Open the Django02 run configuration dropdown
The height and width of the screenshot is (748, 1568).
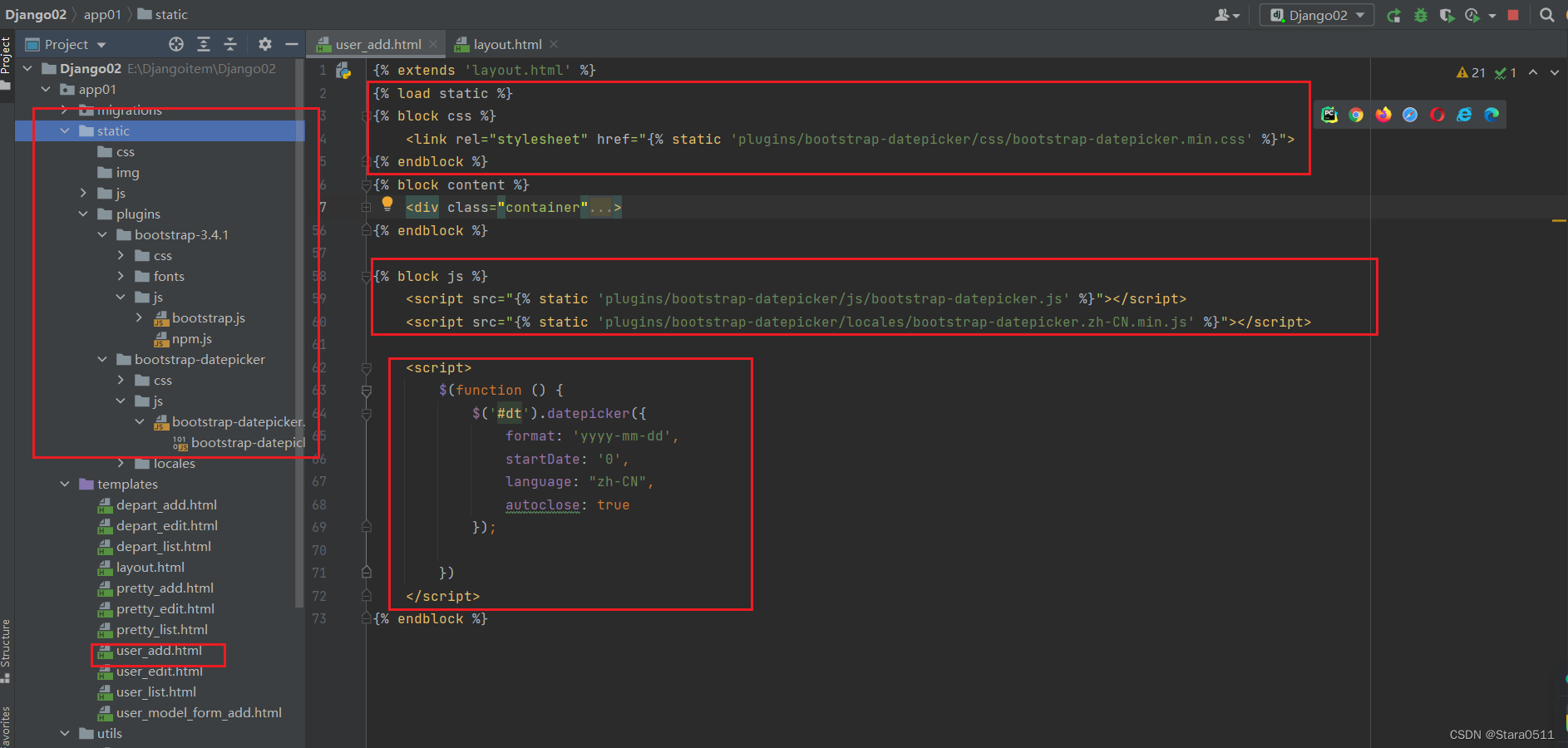tap(1317, 15)
